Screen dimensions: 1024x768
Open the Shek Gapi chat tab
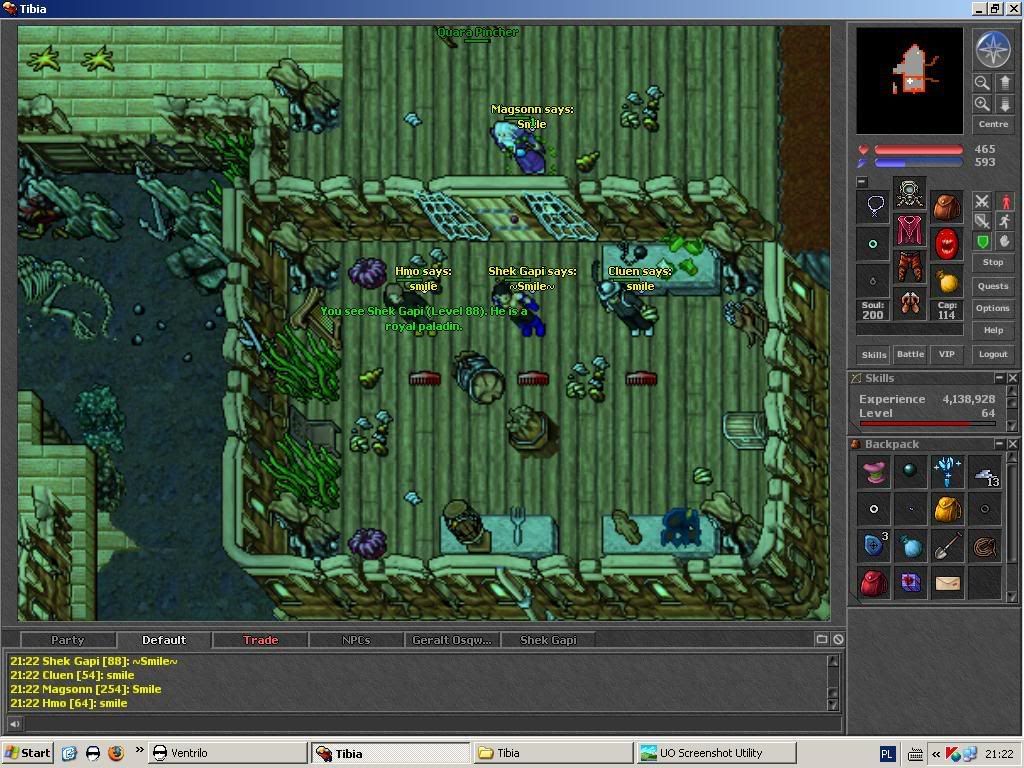[548, 640]
